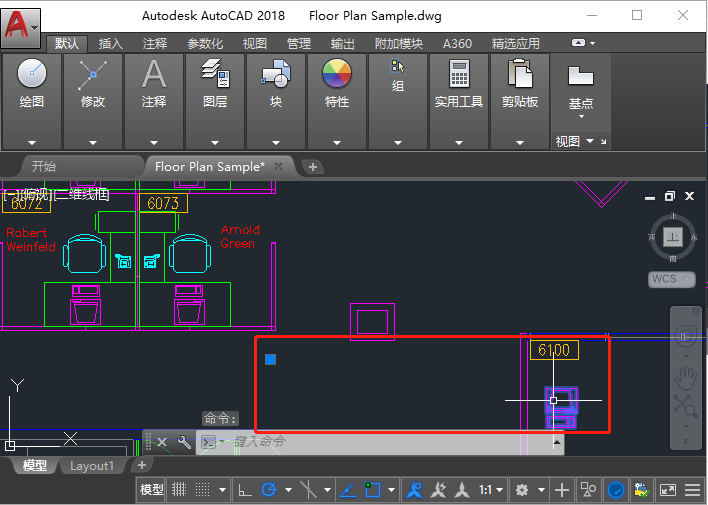Toggle object snap square icon in status bar
The image size is (708, 505).
(x=373, y=490)
